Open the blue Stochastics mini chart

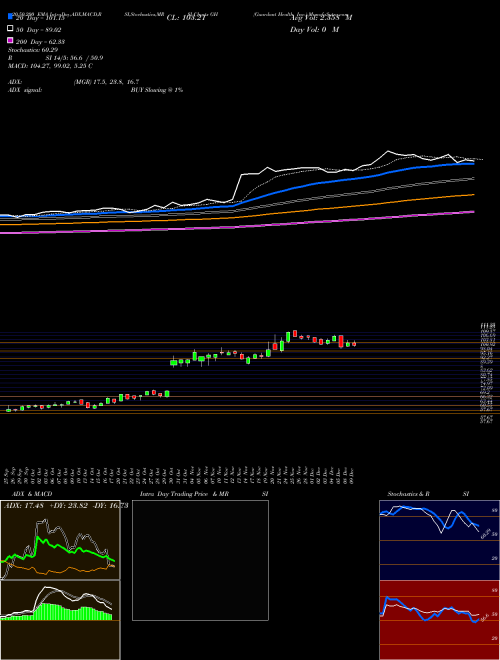click(439, 540)
